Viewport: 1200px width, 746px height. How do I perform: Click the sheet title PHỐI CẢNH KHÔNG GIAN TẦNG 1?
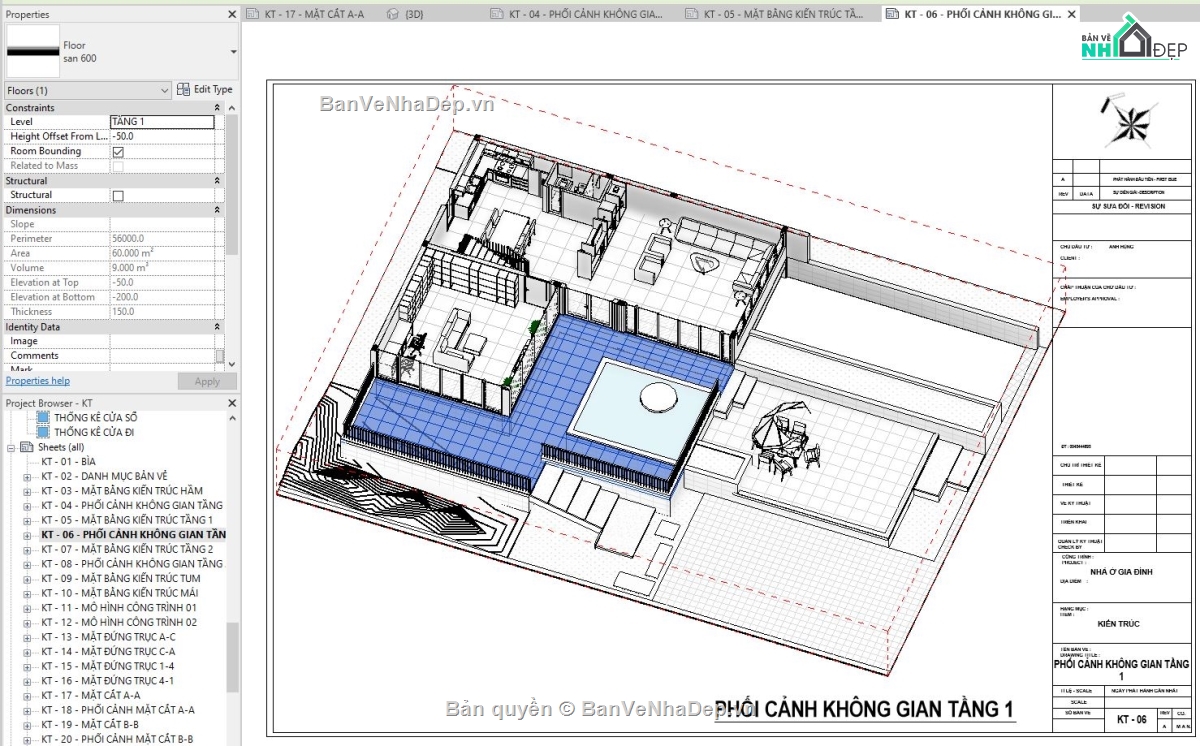[863, 709]
